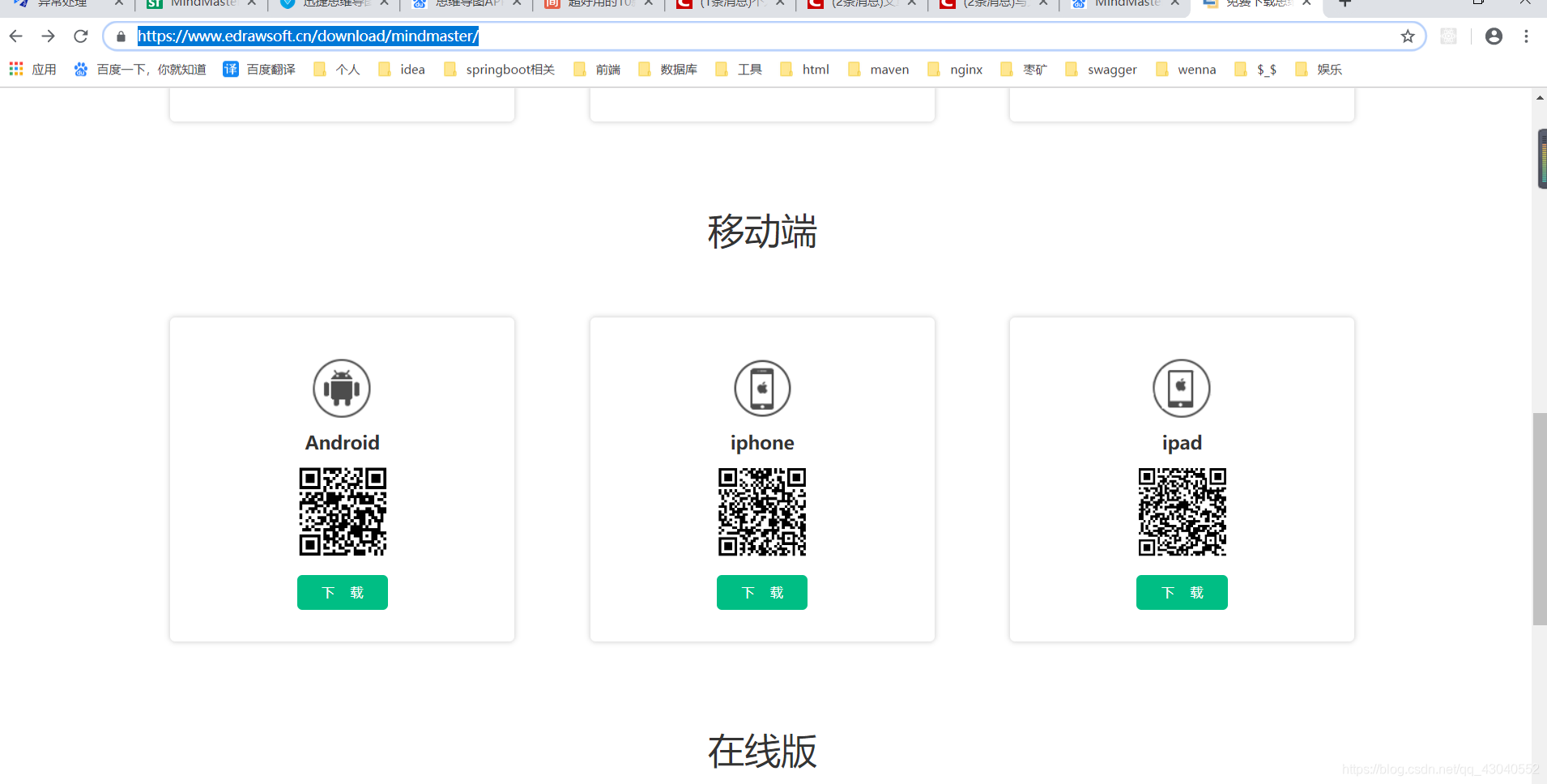Select the edrawsoft URL in address bar
The width and height of the screenshot is (1547, 784).
click(x=308, y=36)
